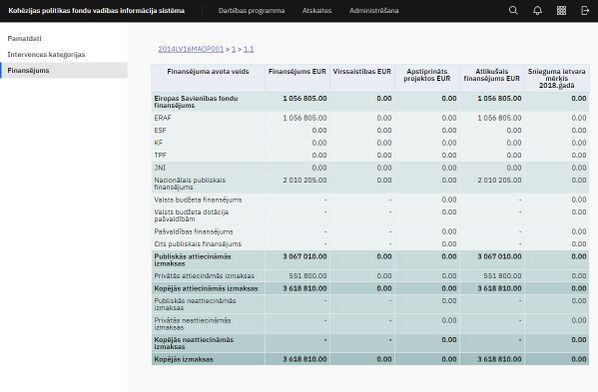The image size is (598, 392).
Task: Select Intervences kategorijas in the sidebar
Action: (46, 55)
